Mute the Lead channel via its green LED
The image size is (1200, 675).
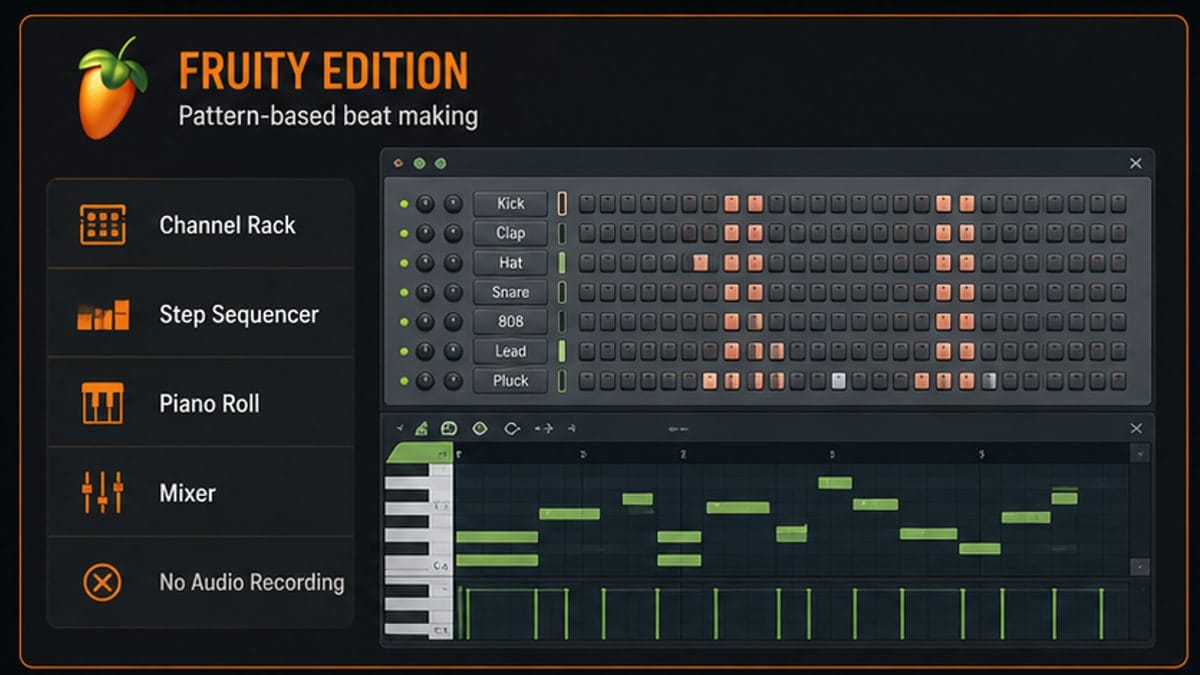tap(404, 351)
